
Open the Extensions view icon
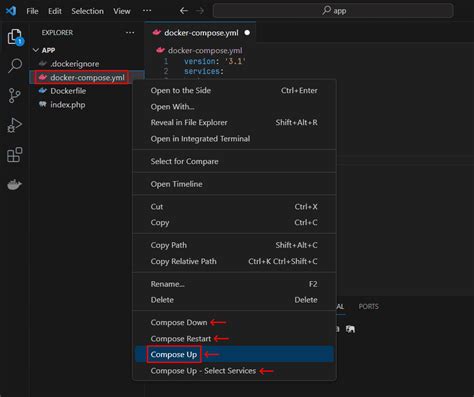pos(15,155)
